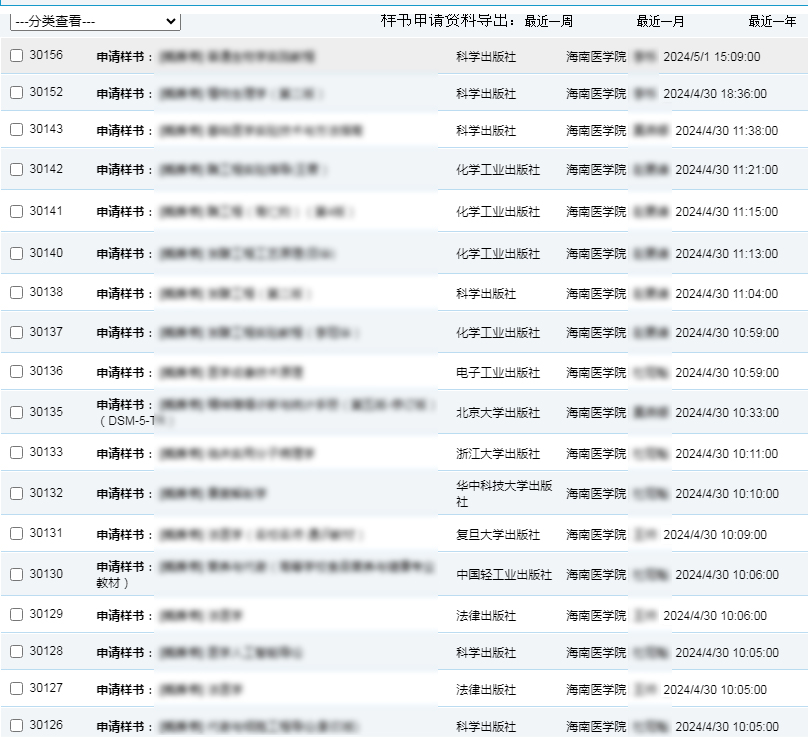808x737 pixels.
Task: Enable the checkbox for record 30138
Action: (16, 294)
